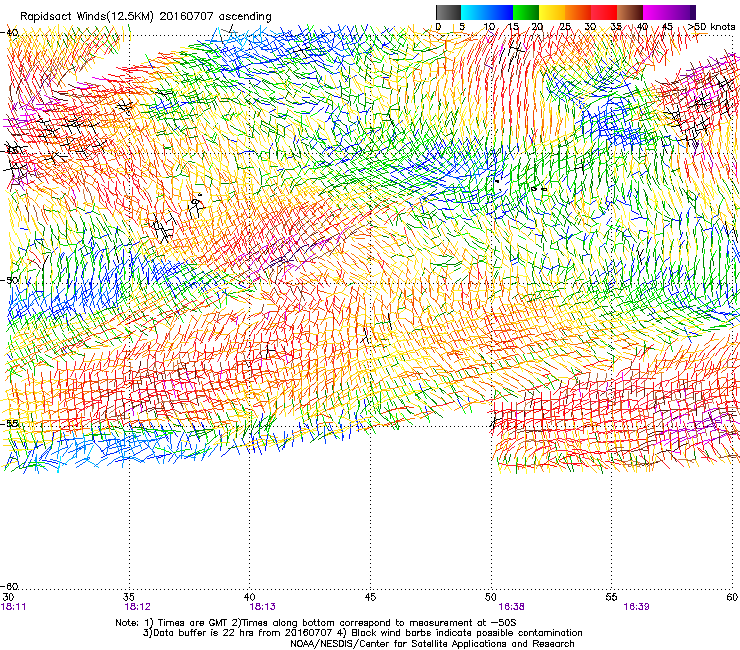Click the -55 latitude axis label

pos(9,423)
